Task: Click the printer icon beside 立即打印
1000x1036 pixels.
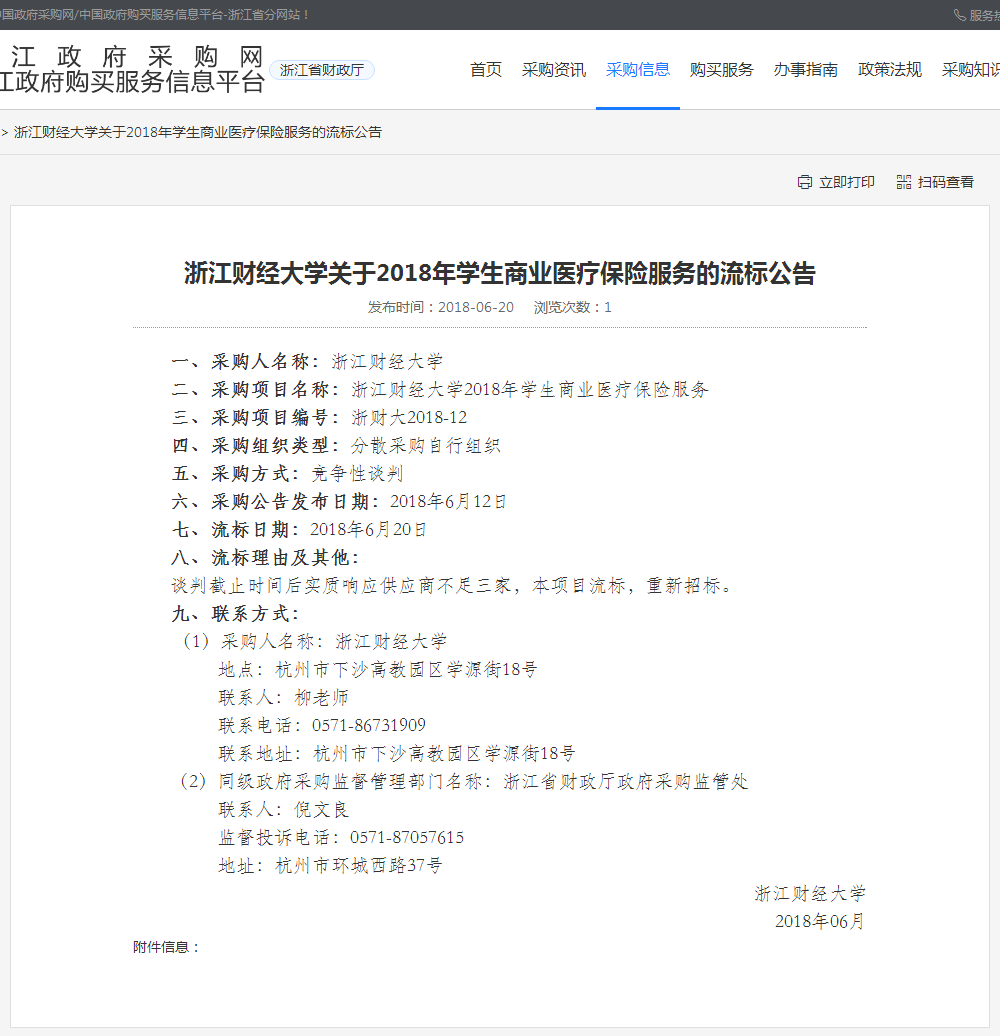Action: click(x=805, y=182)
